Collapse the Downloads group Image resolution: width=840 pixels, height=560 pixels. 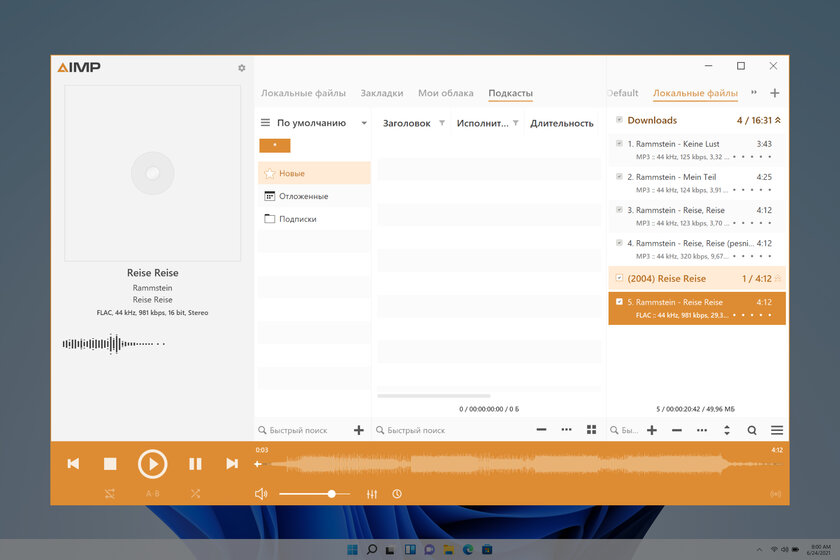pos(778,121)
